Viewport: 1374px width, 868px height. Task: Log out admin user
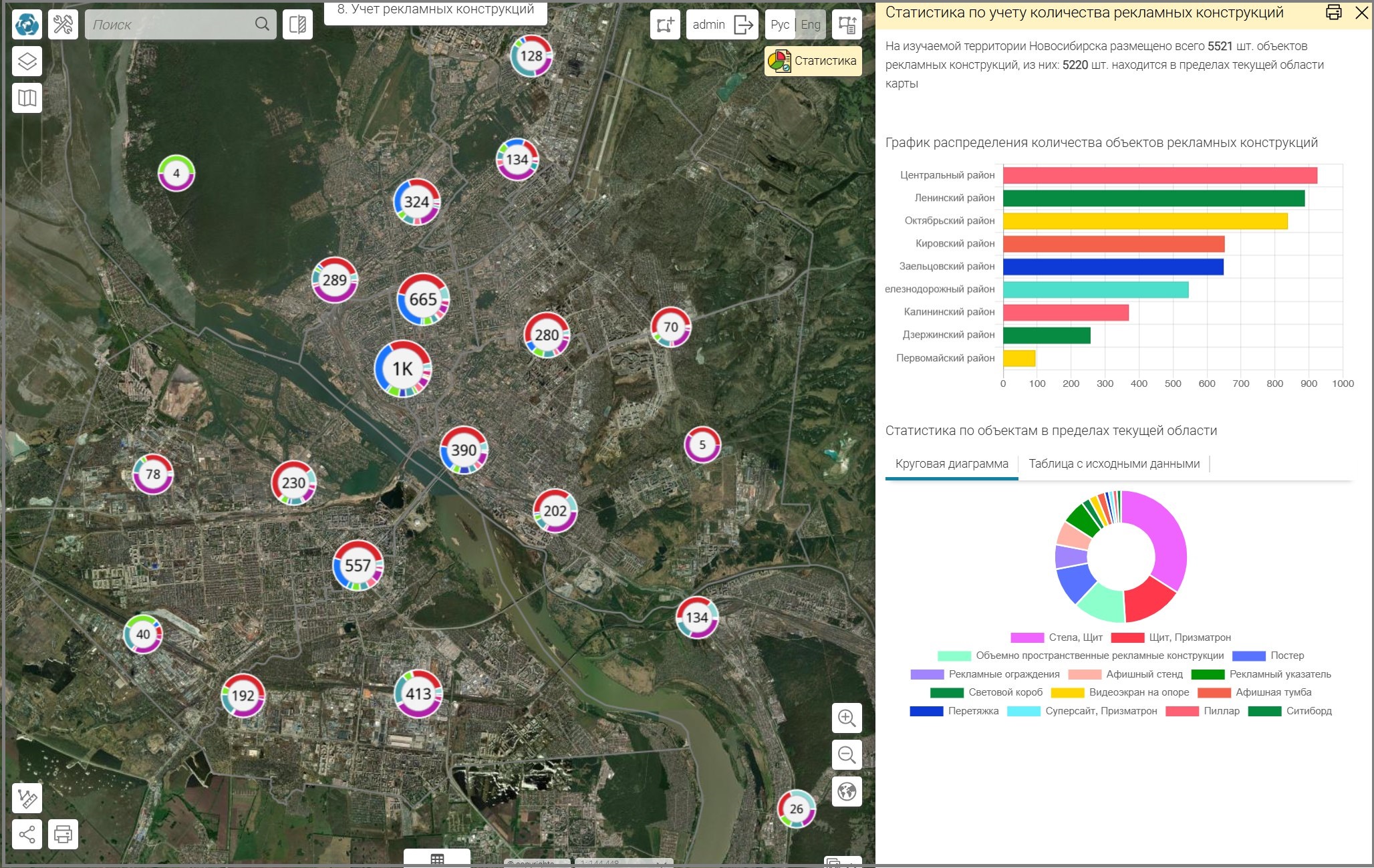point(743,25)
